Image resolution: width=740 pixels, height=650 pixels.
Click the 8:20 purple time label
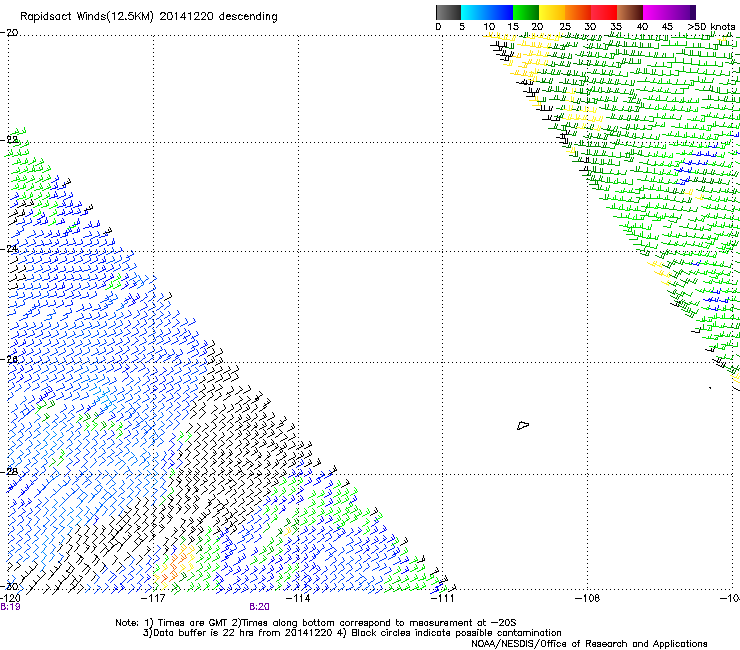(260, 607)
